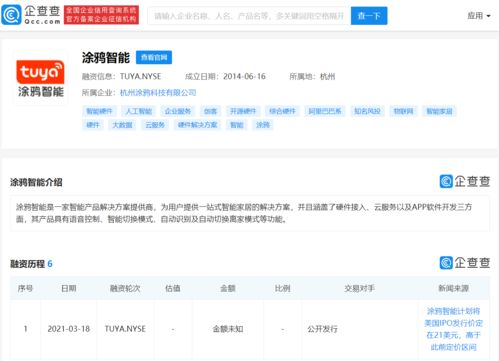Screen dimensions: 499x361
Task: Click the 估值 column header
Action: 173,288
